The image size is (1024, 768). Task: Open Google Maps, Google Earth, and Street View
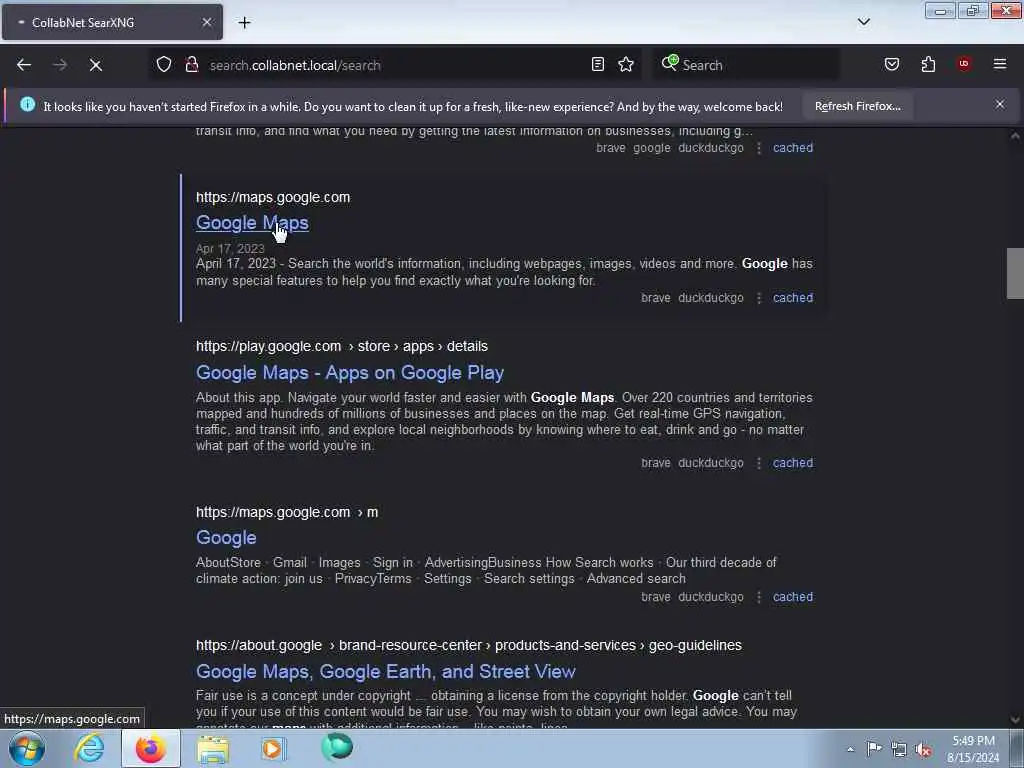coord(385,671)
